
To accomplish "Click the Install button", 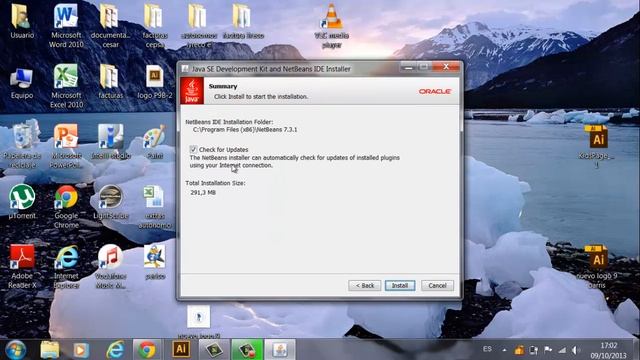I will click(x=400, y=286).
